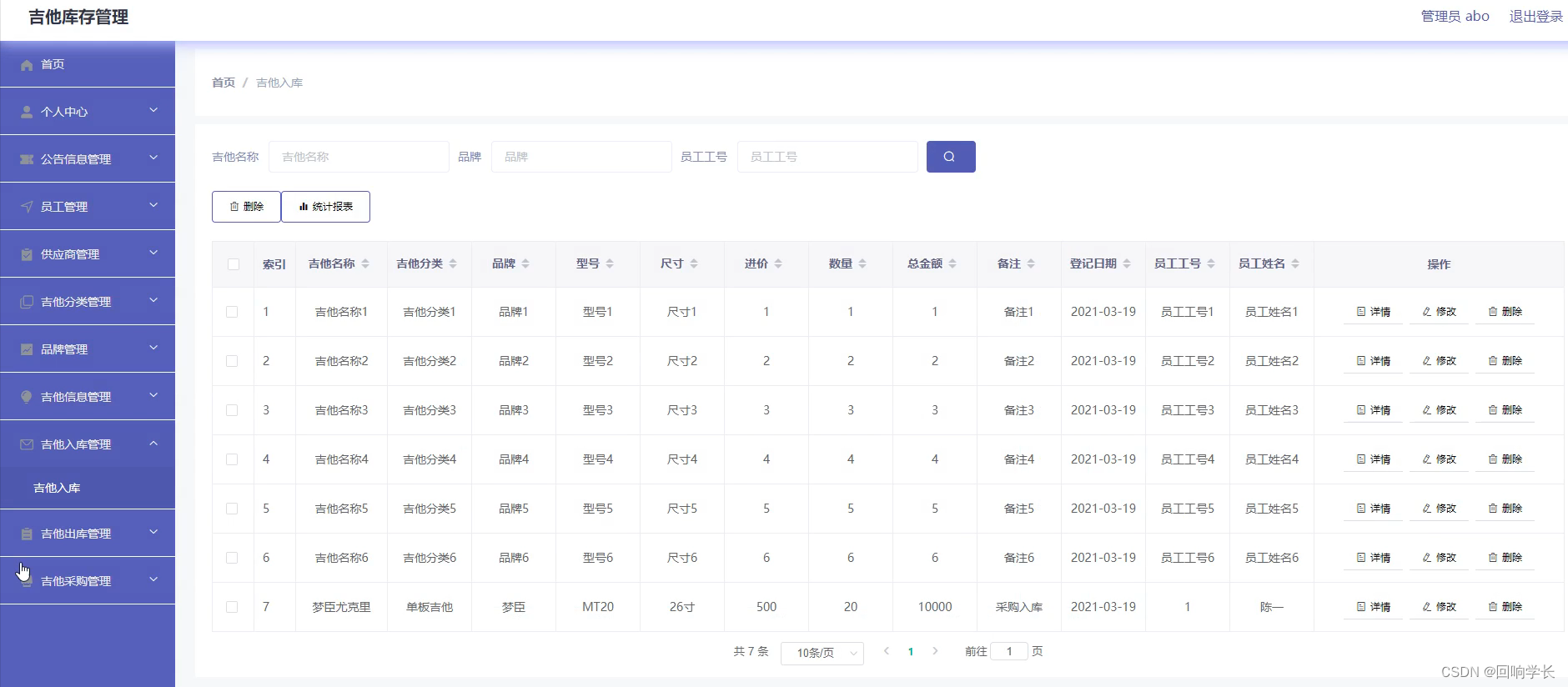Screen dimensions: 1568x687
Task: Click sort arrows on 登记日期 column
Action: (1127, 263)
